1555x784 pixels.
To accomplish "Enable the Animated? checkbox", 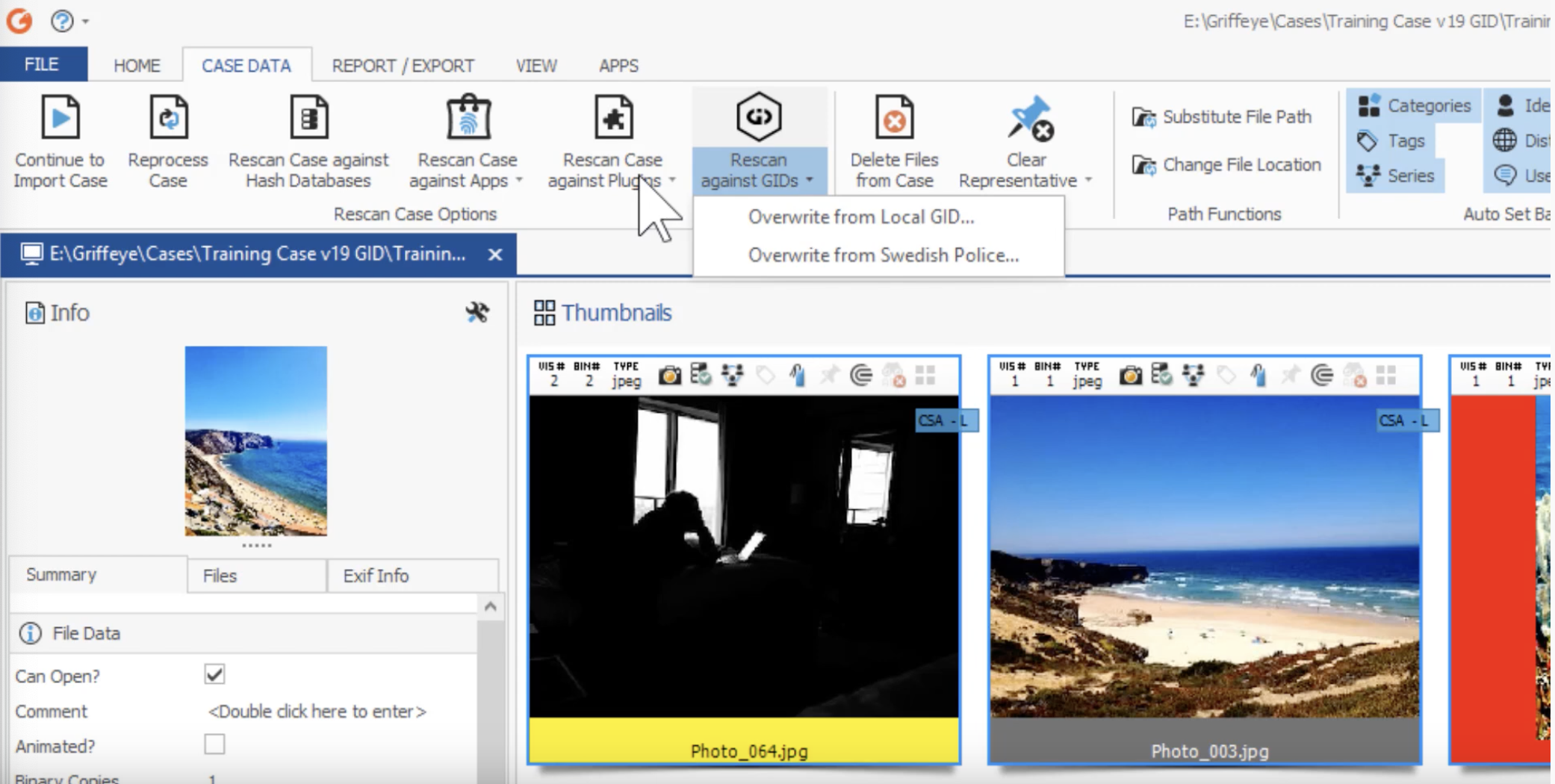I will coord(214,744).
